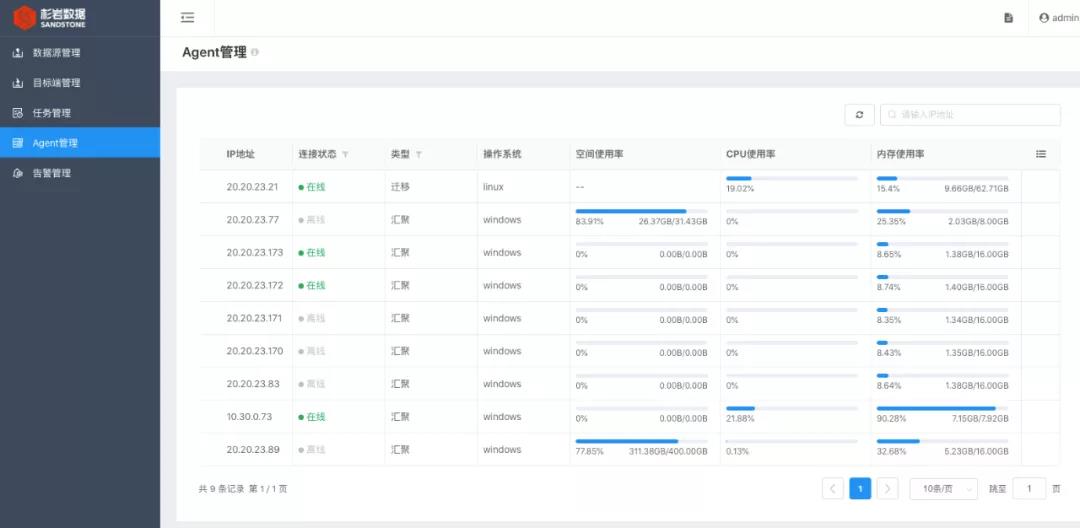Select Agent管理 in the sidebar

point(80,143)
